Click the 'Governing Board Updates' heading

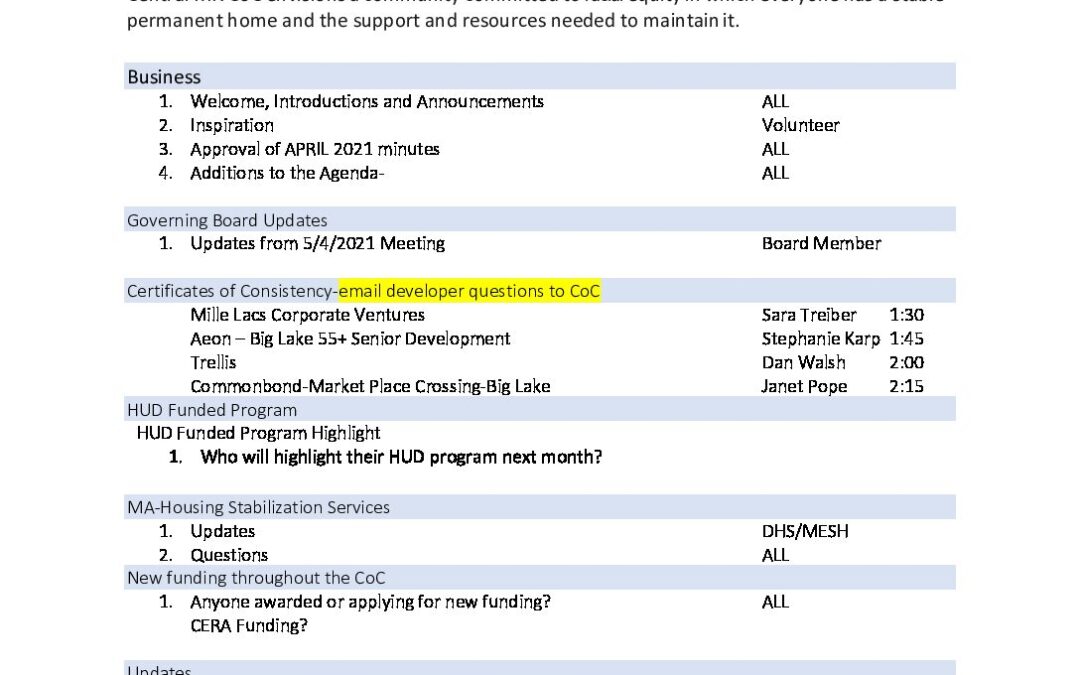tap(227, 220)
